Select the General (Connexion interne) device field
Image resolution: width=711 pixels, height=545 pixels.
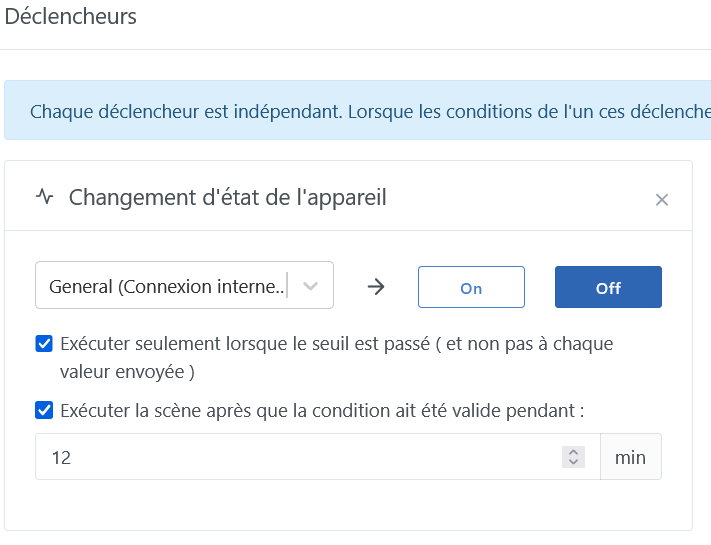click(167, 287)
